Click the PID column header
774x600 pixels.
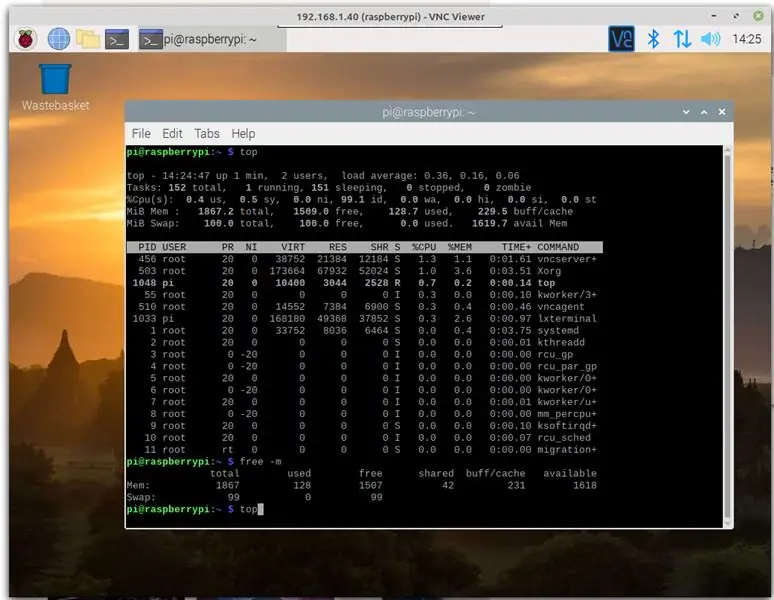(x=147, y=247)
